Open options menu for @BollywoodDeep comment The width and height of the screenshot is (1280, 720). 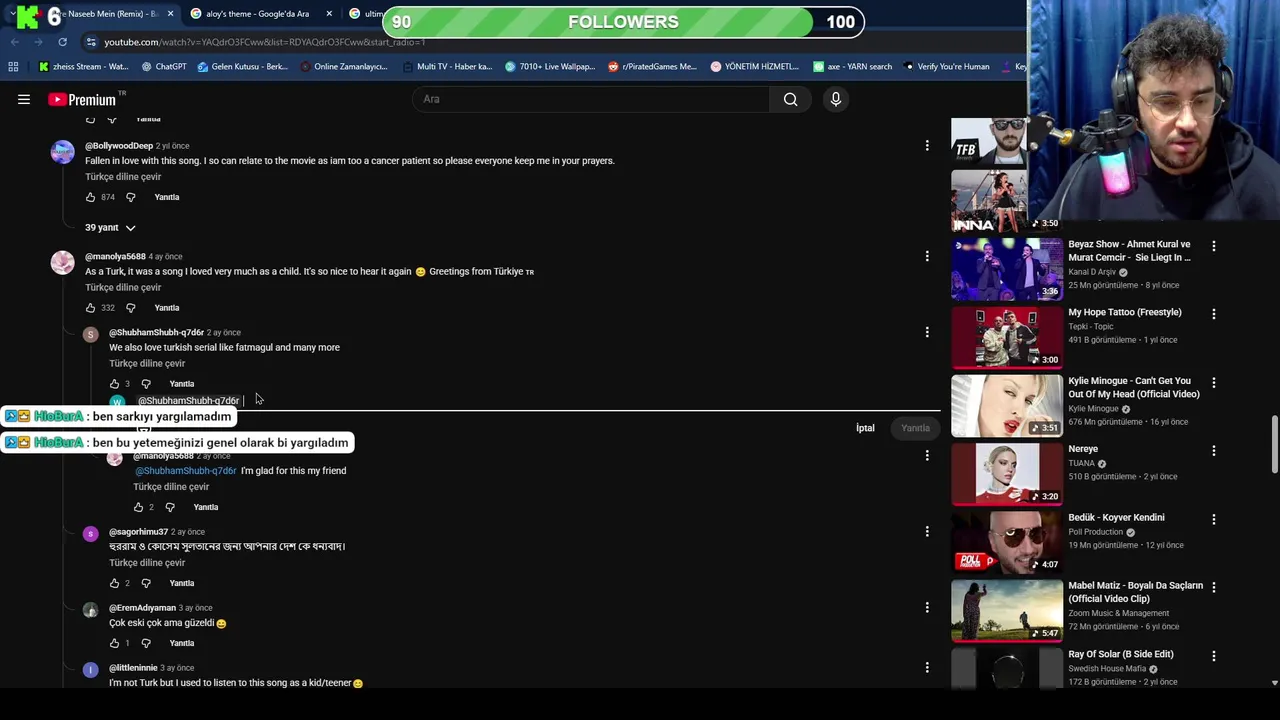[927, 146]
